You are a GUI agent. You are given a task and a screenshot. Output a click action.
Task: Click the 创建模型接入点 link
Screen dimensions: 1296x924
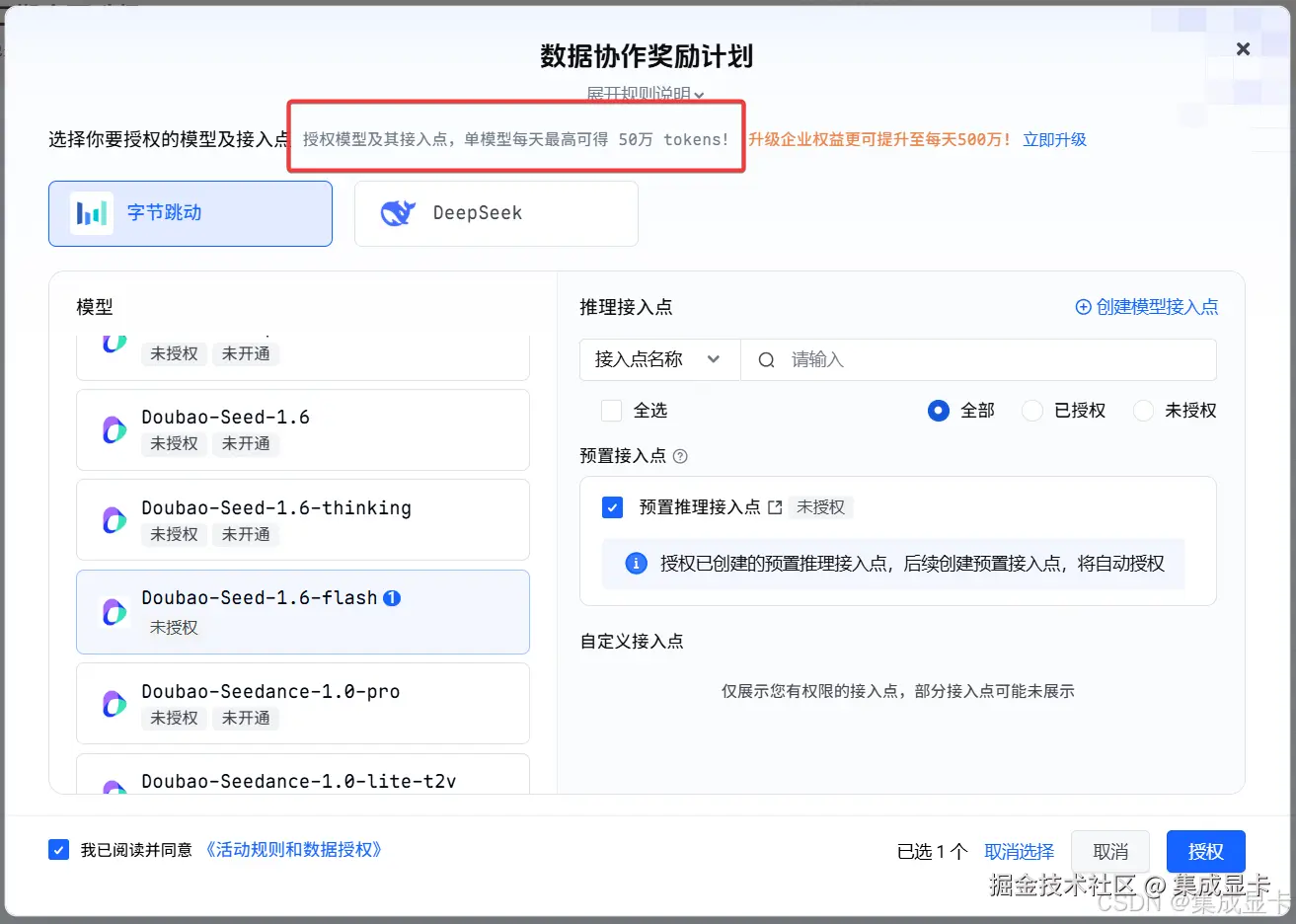click(1157, 307)
